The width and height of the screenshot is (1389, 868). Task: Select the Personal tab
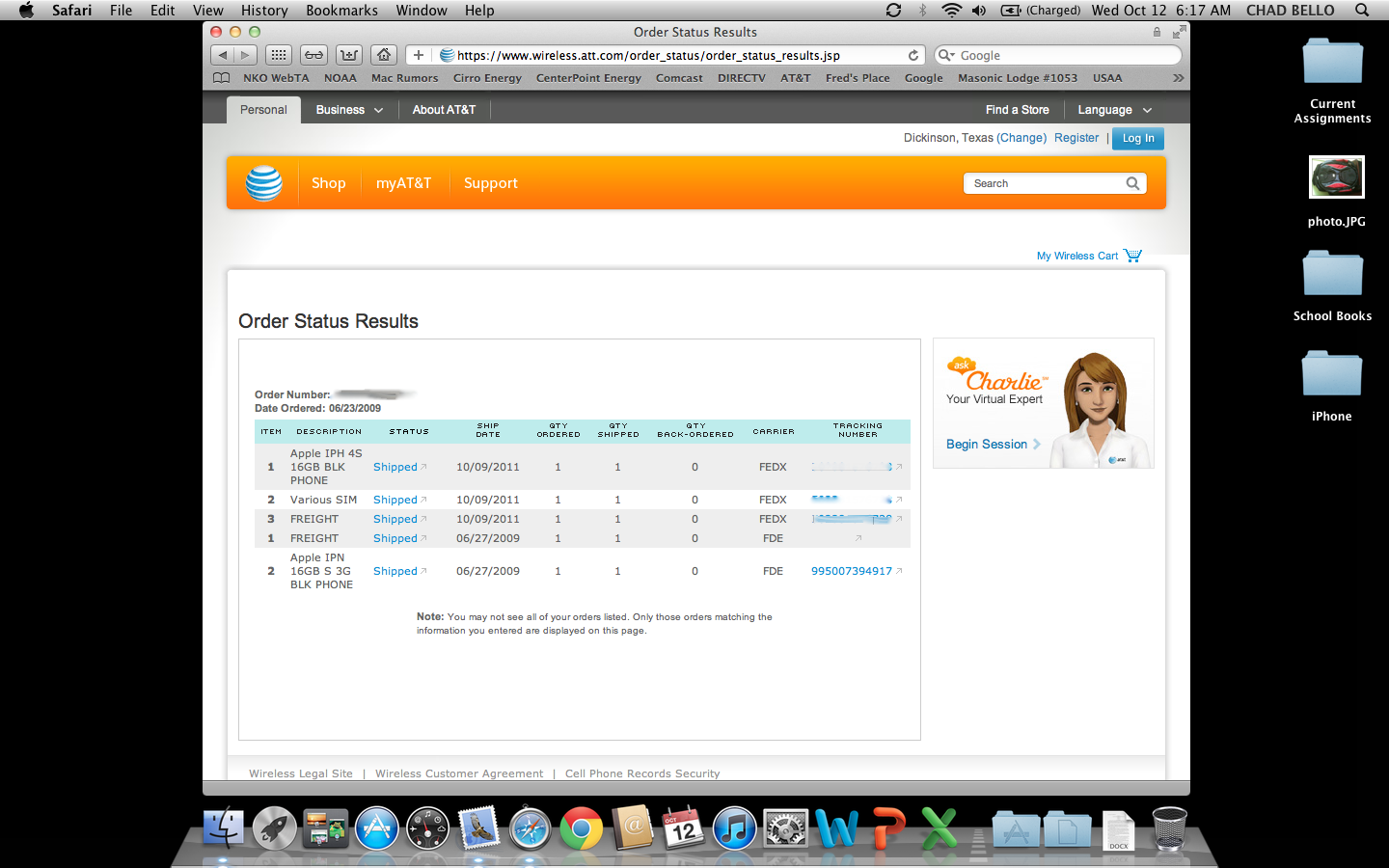coord(263,110)
